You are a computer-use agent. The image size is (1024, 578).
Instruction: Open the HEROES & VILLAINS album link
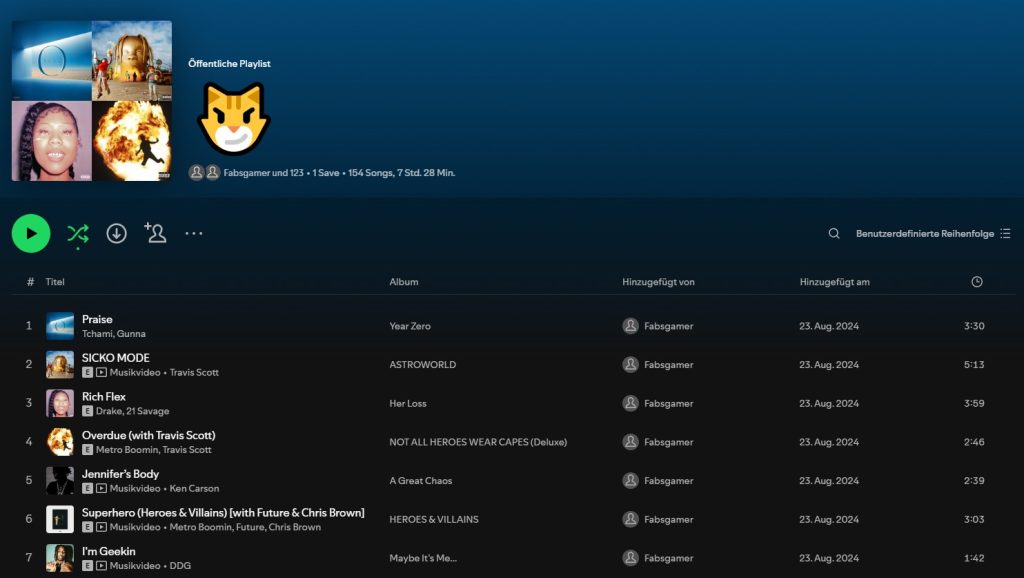coord(434,520)
